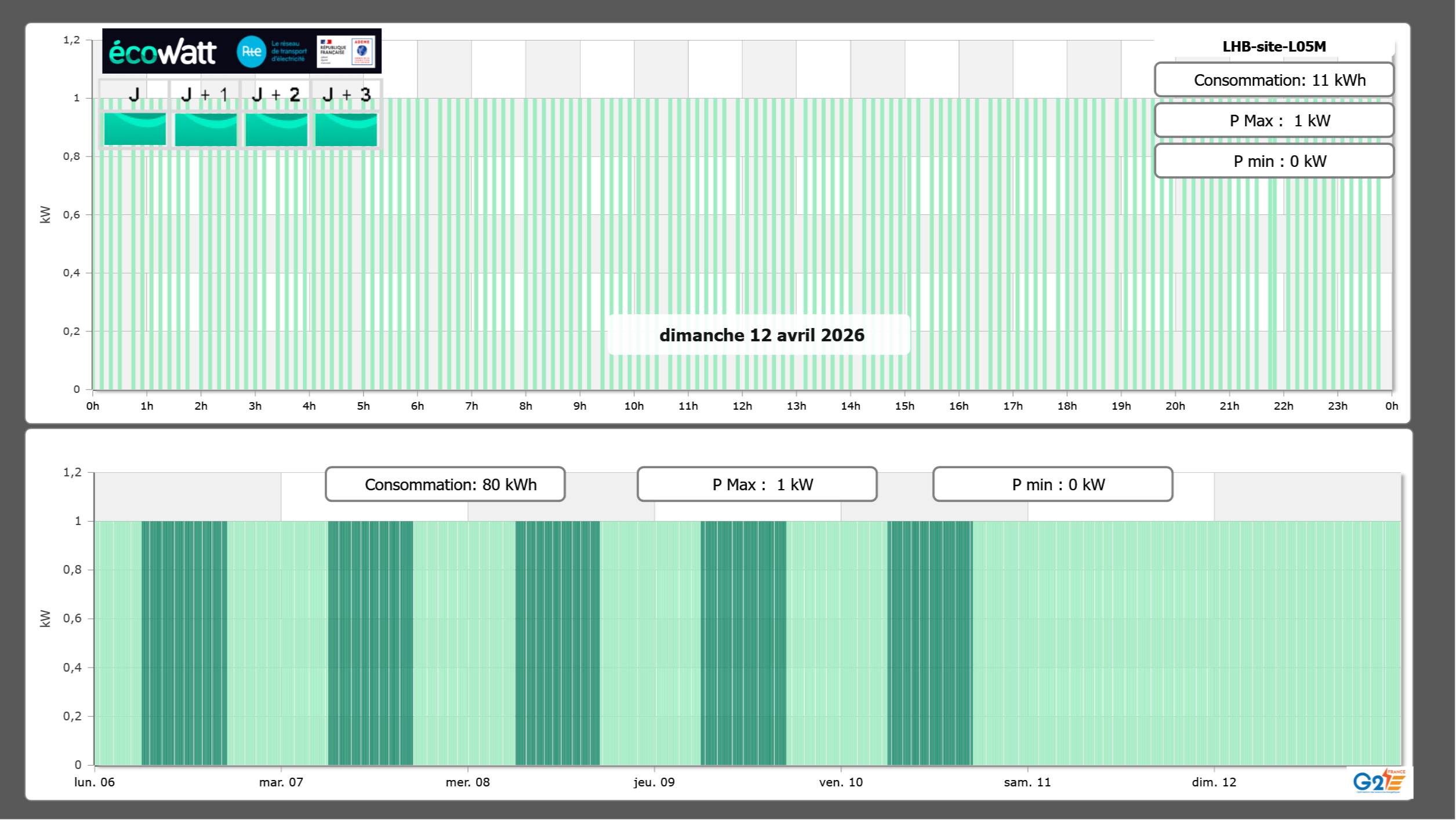Click the dark green block on jeu. 09
The height and width of the screenshot is (820, 1456).
pyautogui.click(x=743, y=642)
